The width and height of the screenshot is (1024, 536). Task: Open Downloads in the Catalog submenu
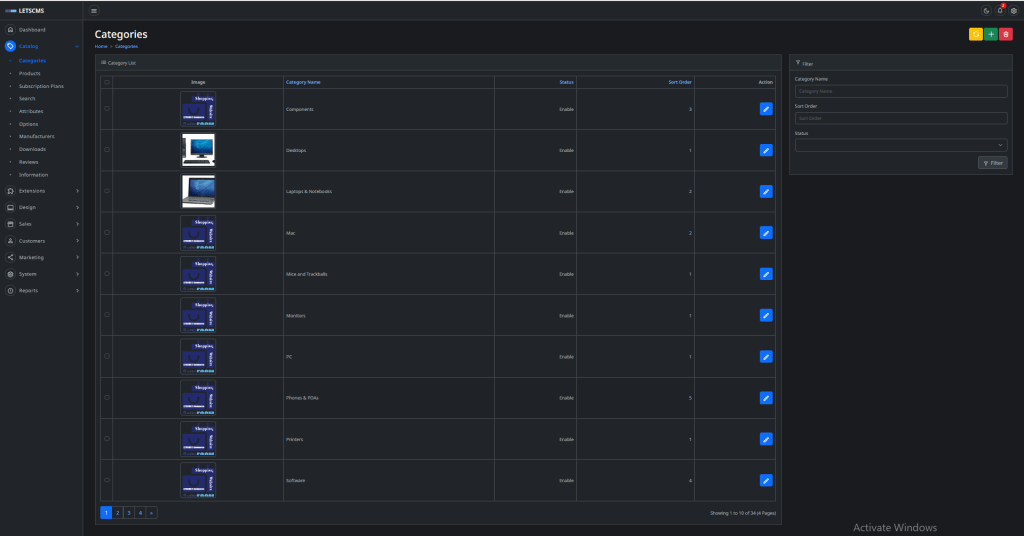coord(32,149)
